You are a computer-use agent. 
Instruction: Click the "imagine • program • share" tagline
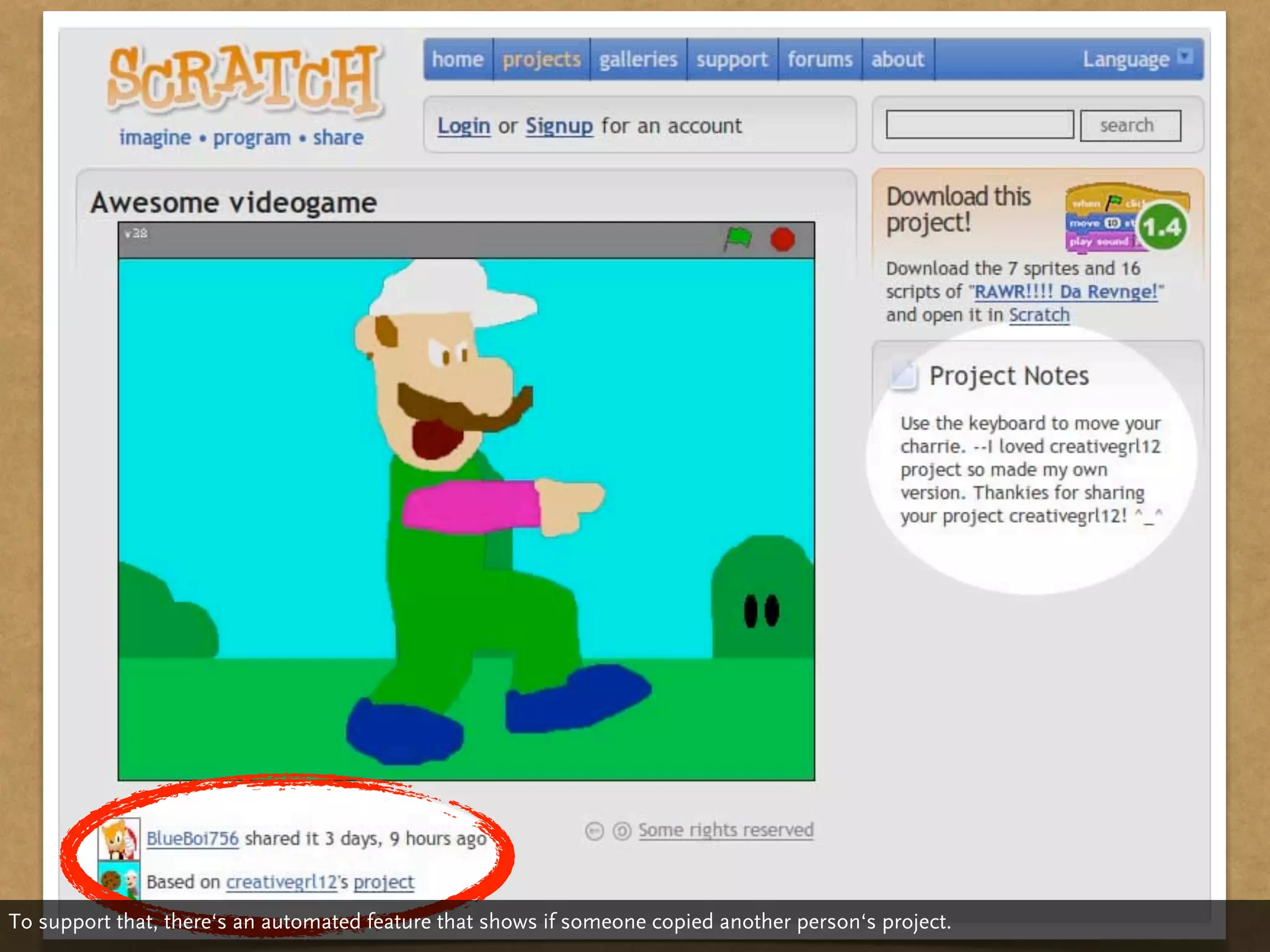[241, 137]
